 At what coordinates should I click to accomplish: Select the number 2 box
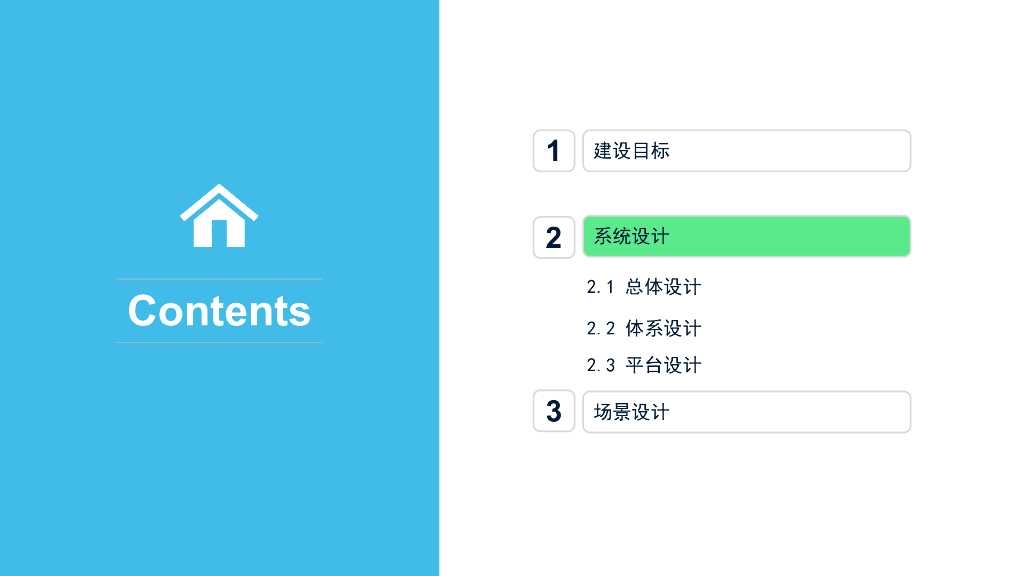[x=554, y=237]
